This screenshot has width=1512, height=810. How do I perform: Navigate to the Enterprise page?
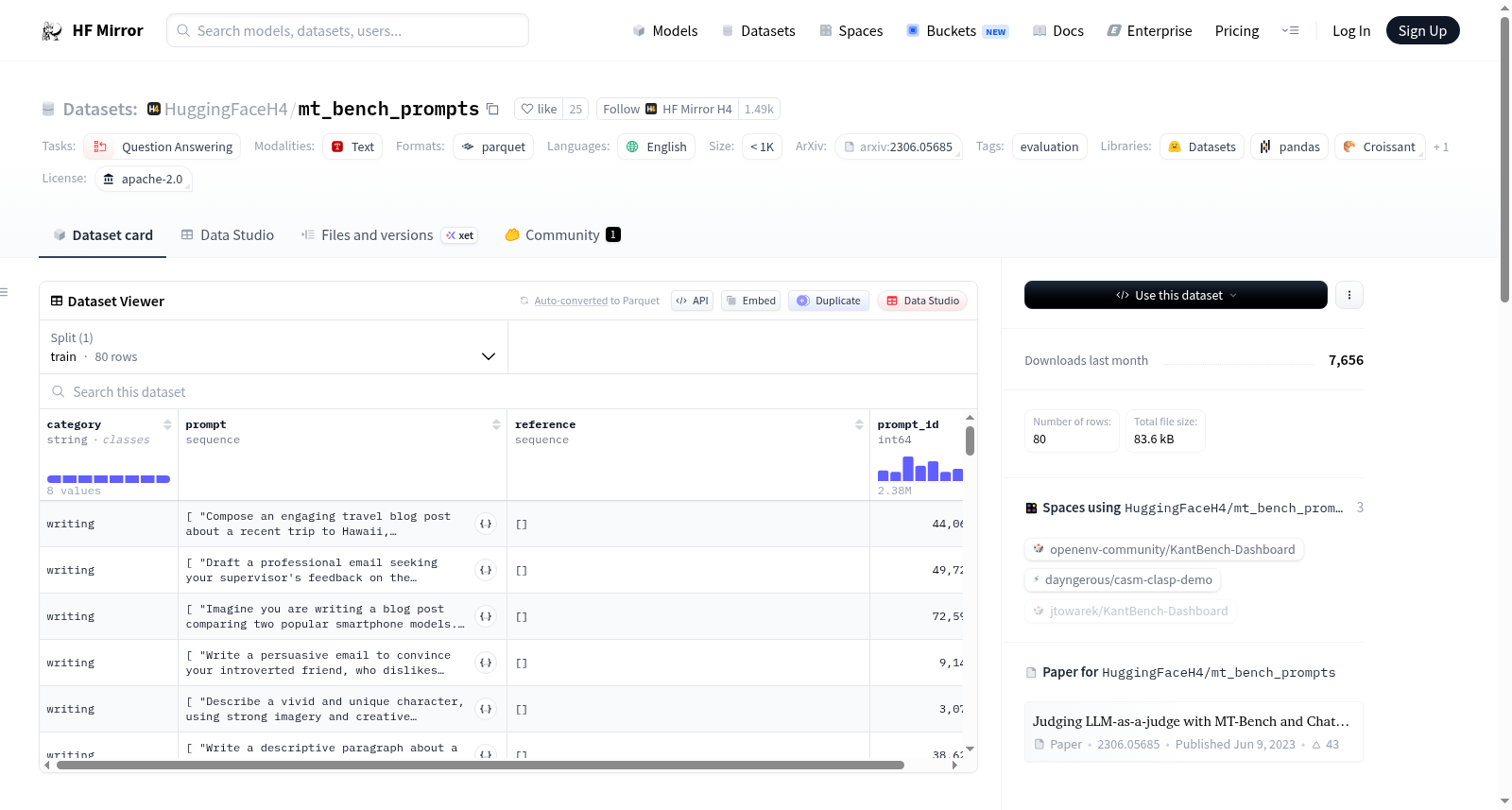[x=1149, y=30]
